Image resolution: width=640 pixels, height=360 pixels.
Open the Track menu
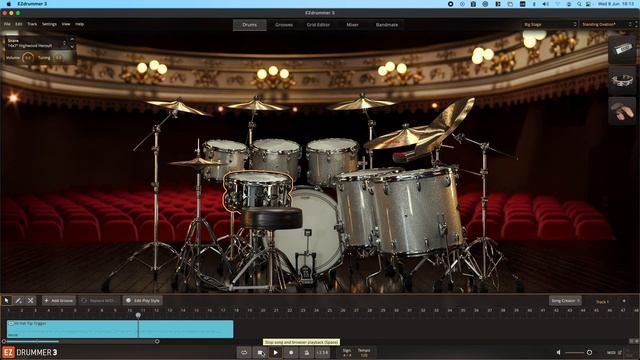(32, 24)
